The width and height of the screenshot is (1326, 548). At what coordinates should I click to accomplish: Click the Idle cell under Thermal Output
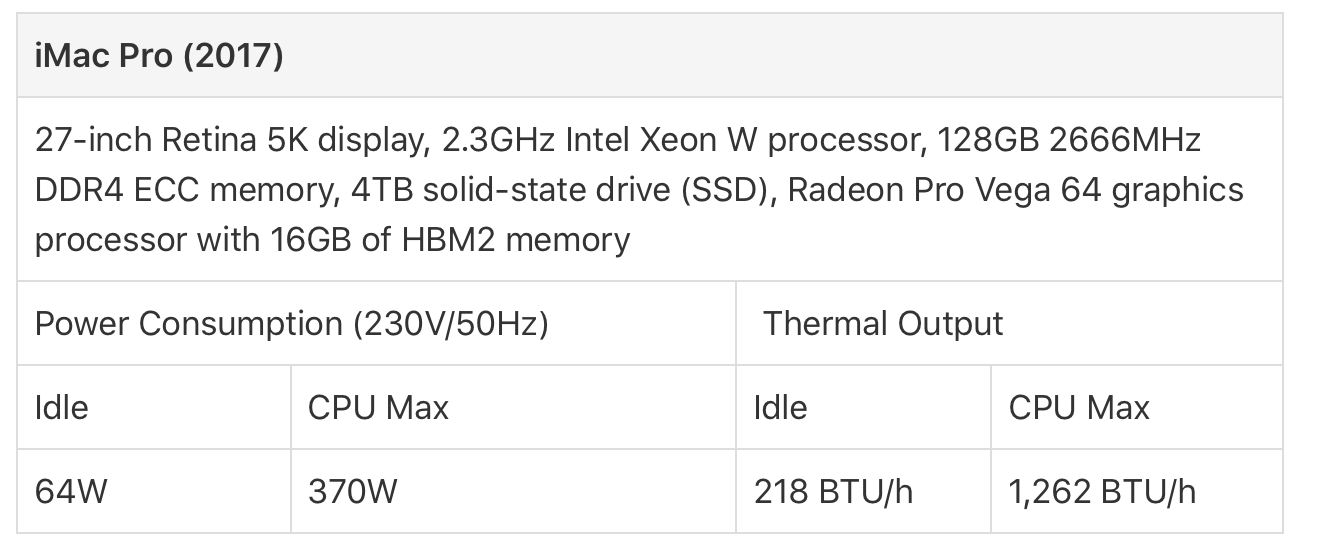(863, 407)
